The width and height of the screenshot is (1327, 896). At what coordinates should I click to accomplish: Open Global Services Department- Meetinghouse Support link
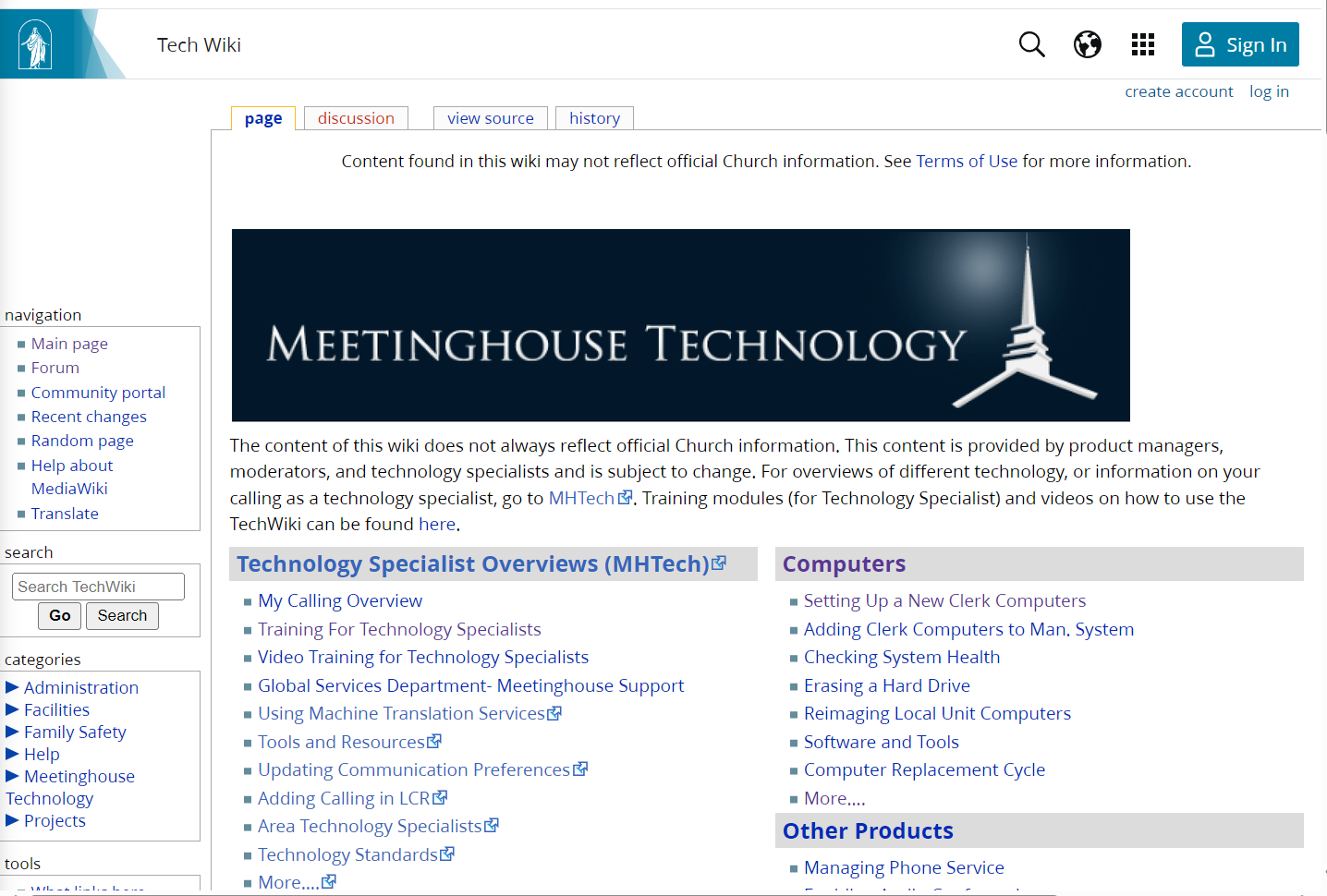click(x=471, y=685)
